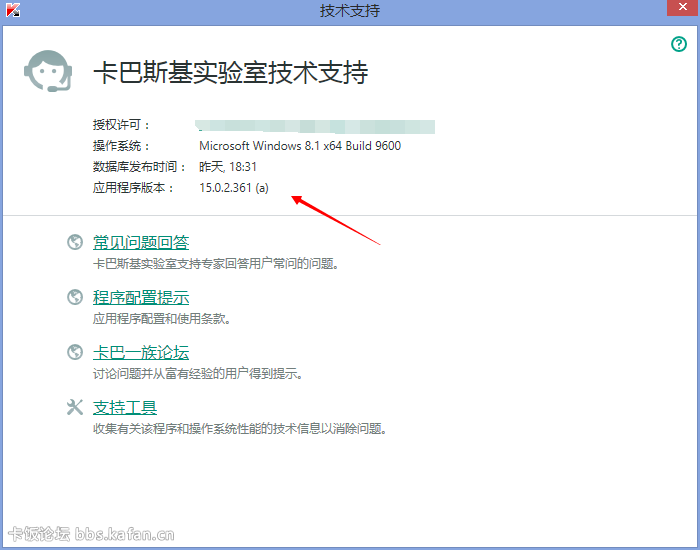The image size is (700, 550).
Task: Click the description 收集有关该程序和操作系统性能的技术信息
Action: [240, 429]
